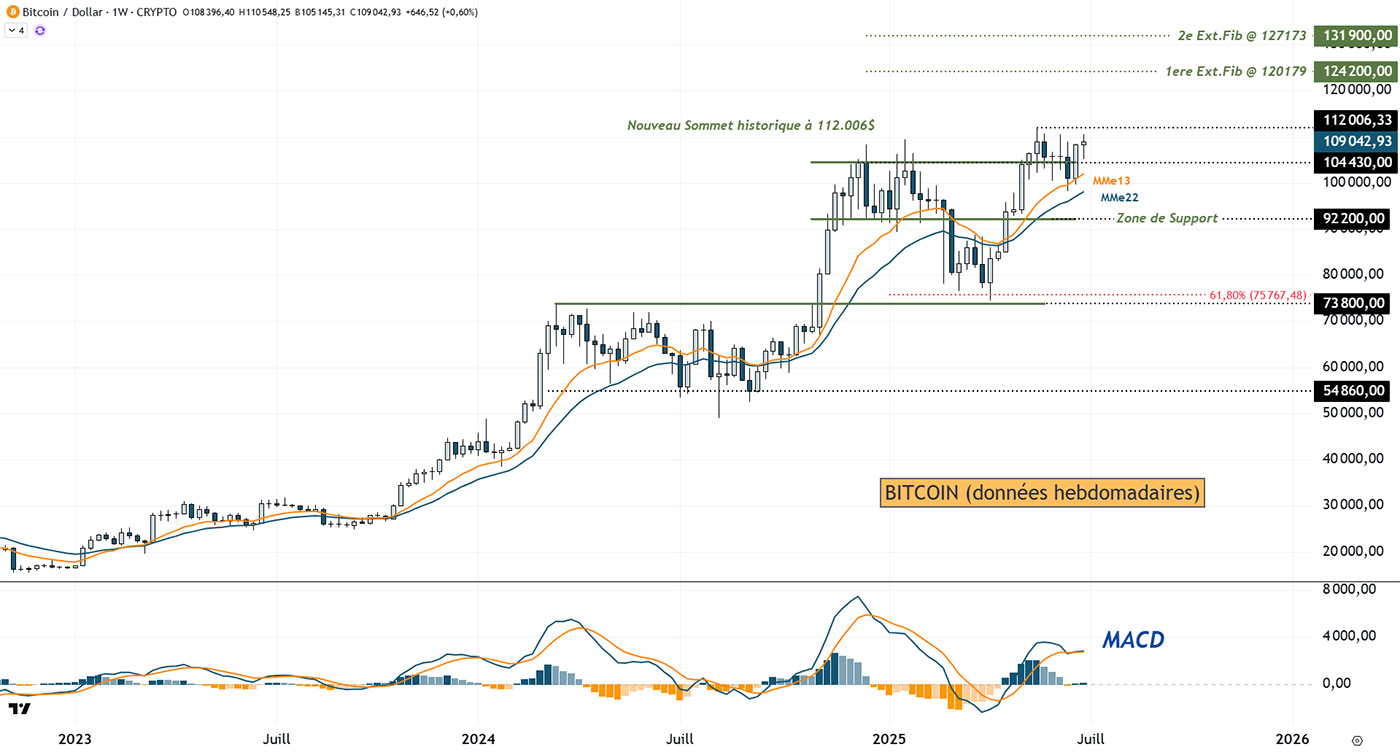Open the TradingView logo link
Screen dimensions: 1400x755
tap(18, 709)
